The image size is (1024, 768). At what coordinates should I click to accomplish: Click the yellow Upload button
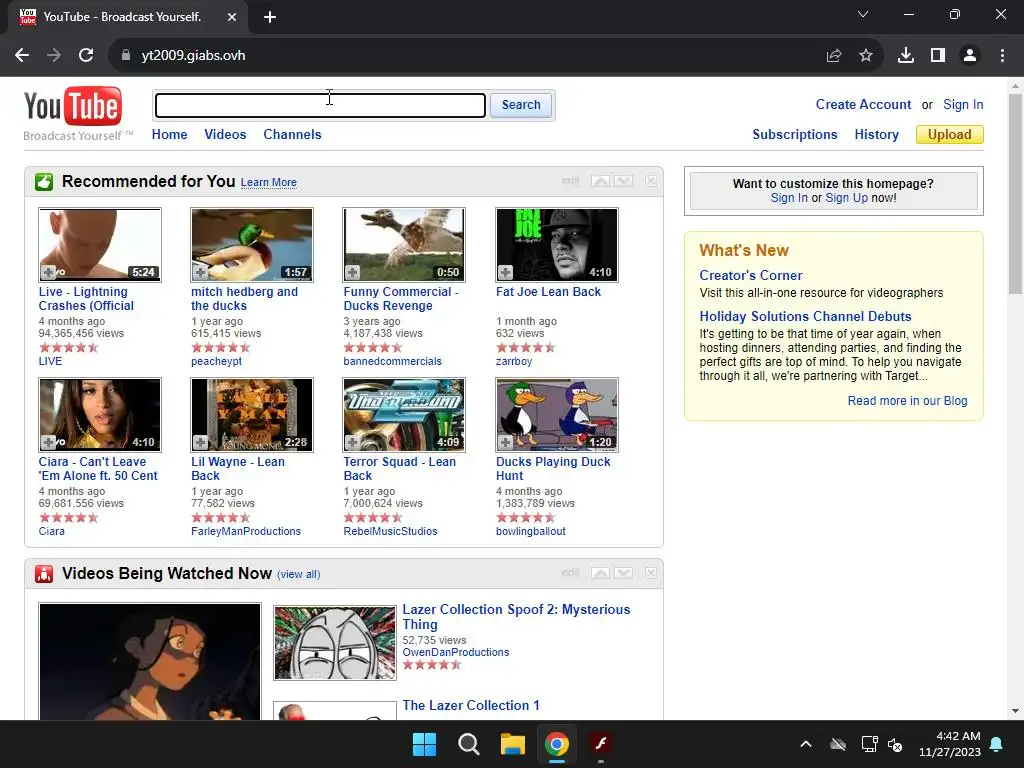[950, 135]
